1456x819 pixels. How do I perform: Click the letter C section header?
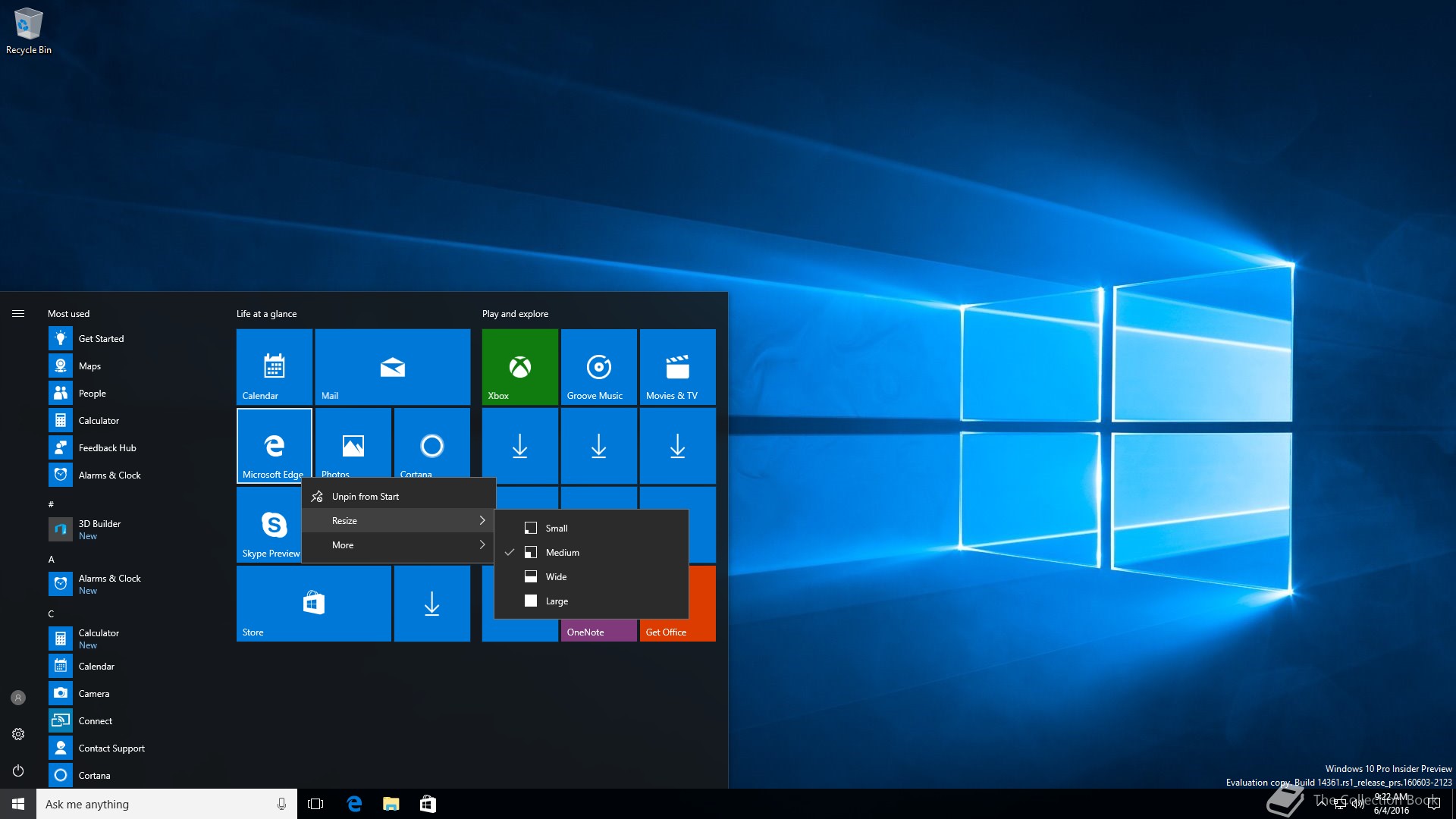click(52, 613)
